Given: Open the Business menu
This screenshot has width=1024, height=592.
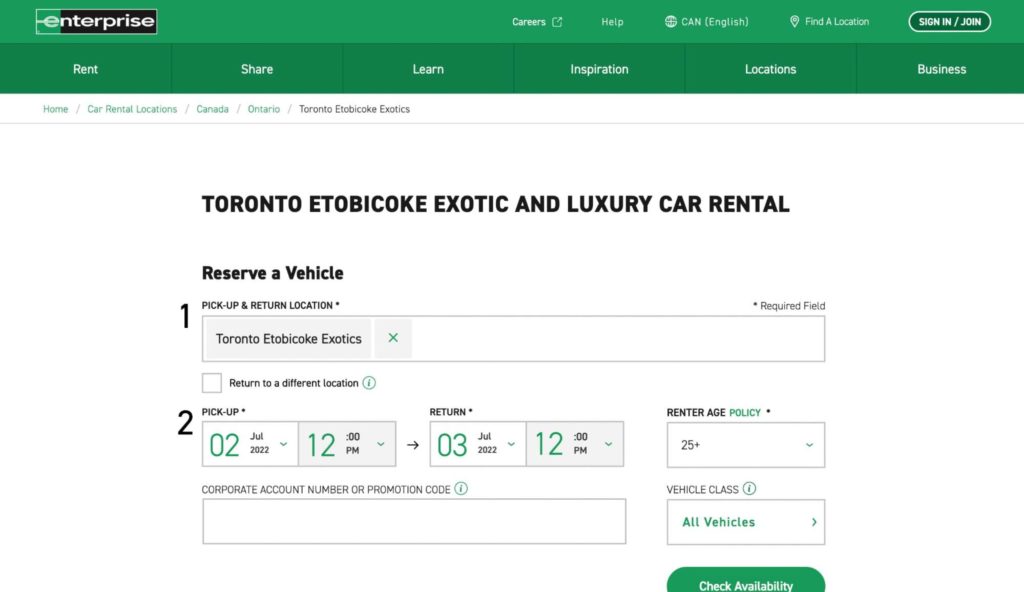Looking at the screenshot, I should tap(941, 69).
